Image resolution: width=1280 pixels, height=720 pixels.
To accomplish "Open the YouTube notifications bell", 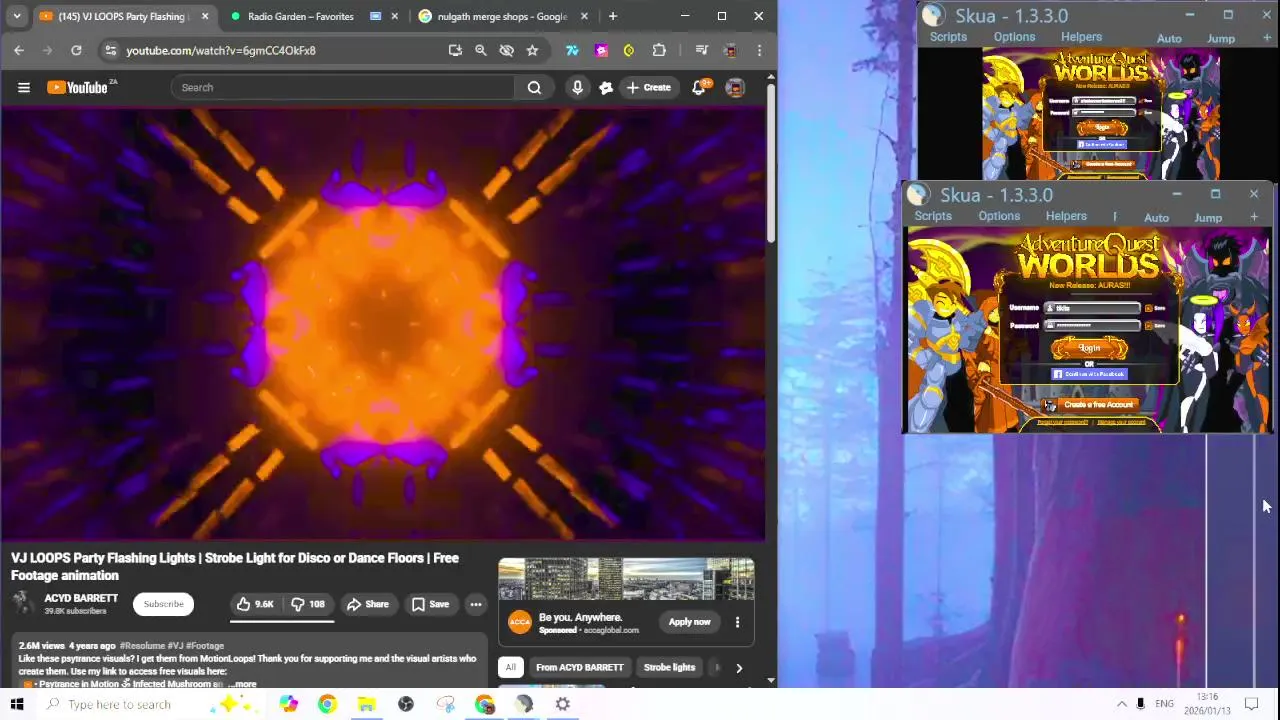I will (699, 87).
